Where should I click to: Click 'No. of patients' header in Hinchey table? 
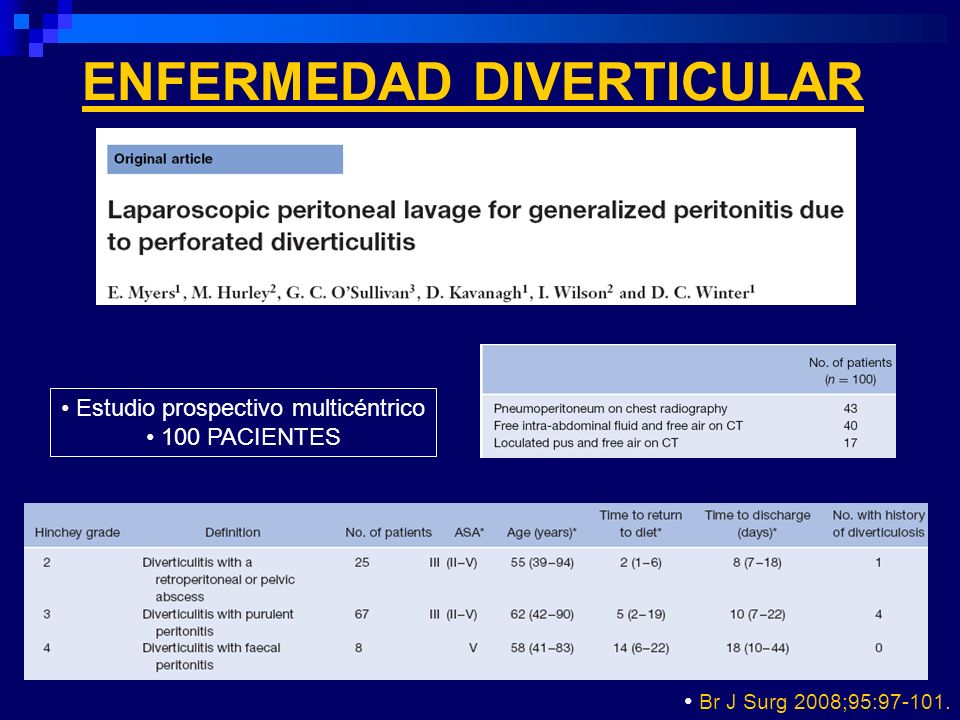(x=388, y=533)
